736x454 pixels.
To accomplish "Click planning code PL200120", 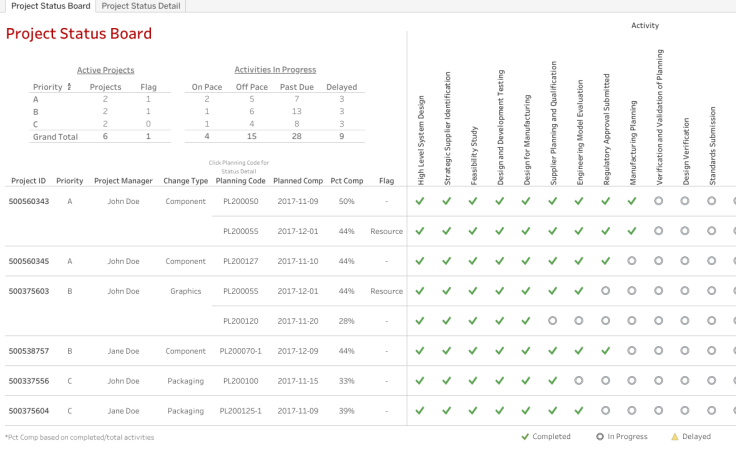I will coord(241,321).
